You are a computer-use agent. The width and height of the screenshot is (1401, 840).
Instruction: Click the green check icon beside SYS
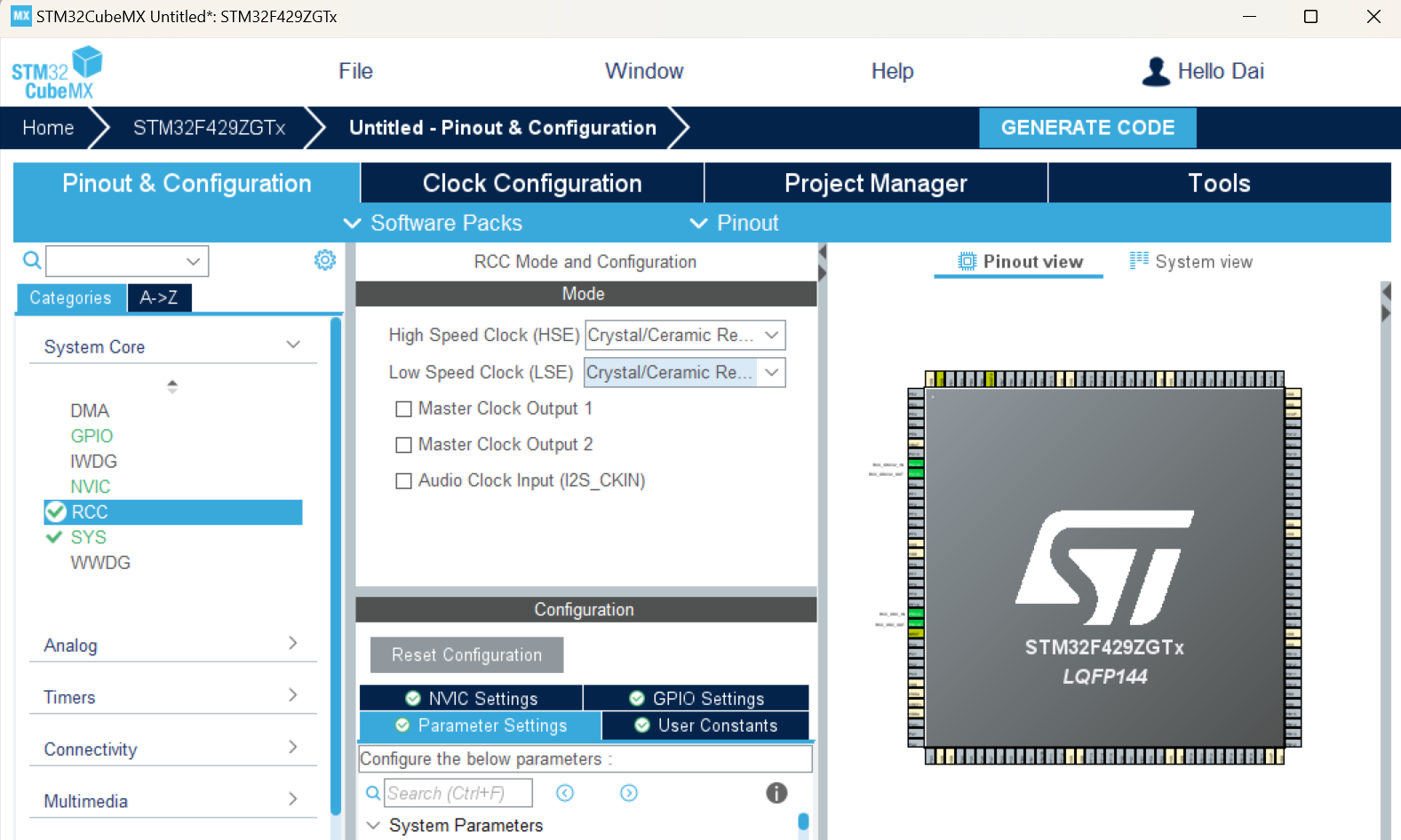54,537
